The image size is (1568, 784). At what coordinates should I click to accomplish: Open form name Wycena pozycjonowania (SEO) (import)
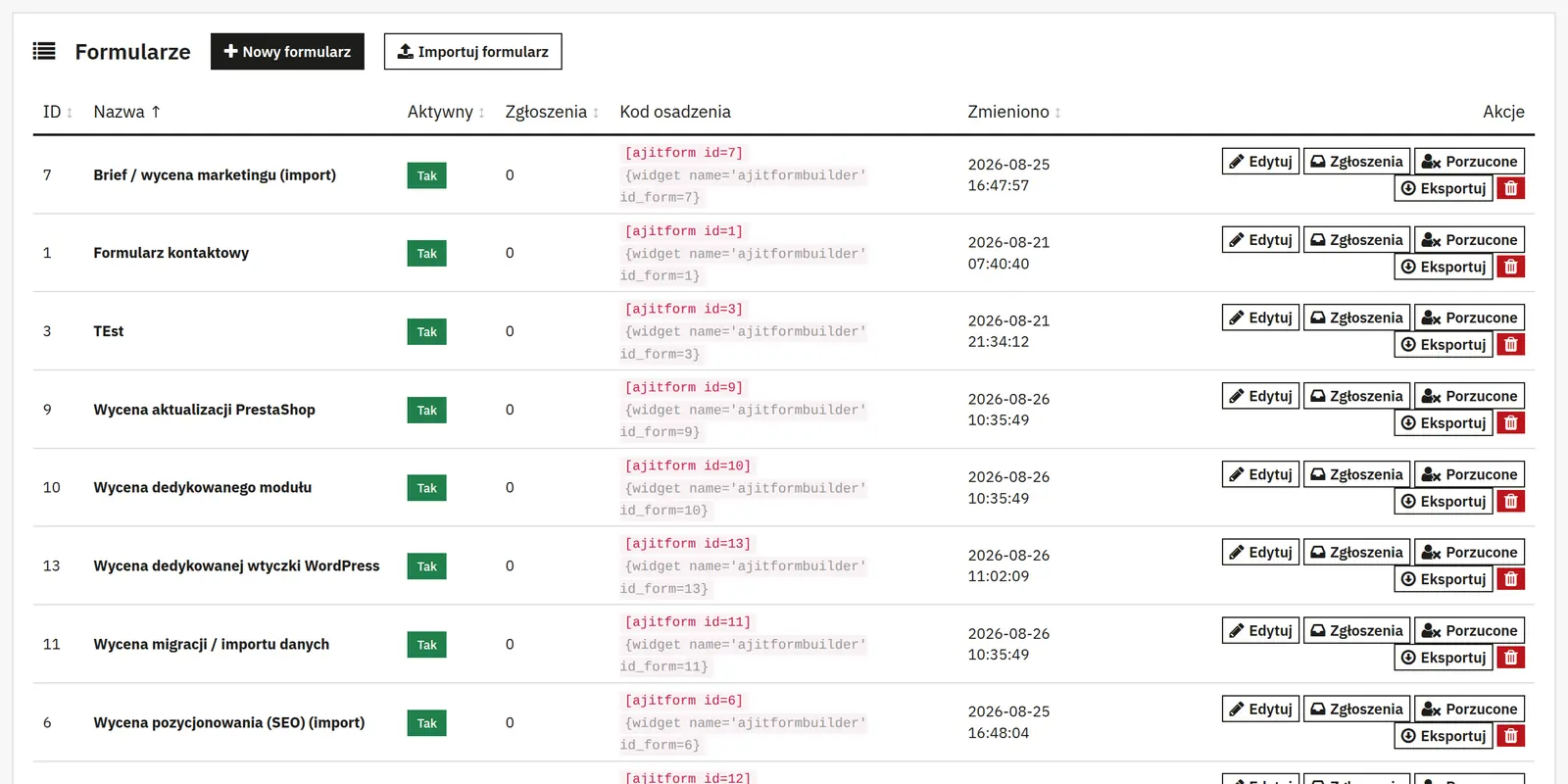[229, 723]
